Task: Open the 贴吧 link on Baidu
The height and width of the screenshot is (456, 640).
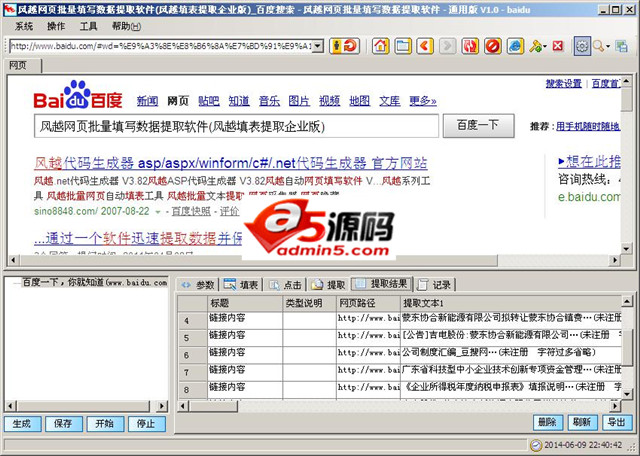Action: coord(209,101)
